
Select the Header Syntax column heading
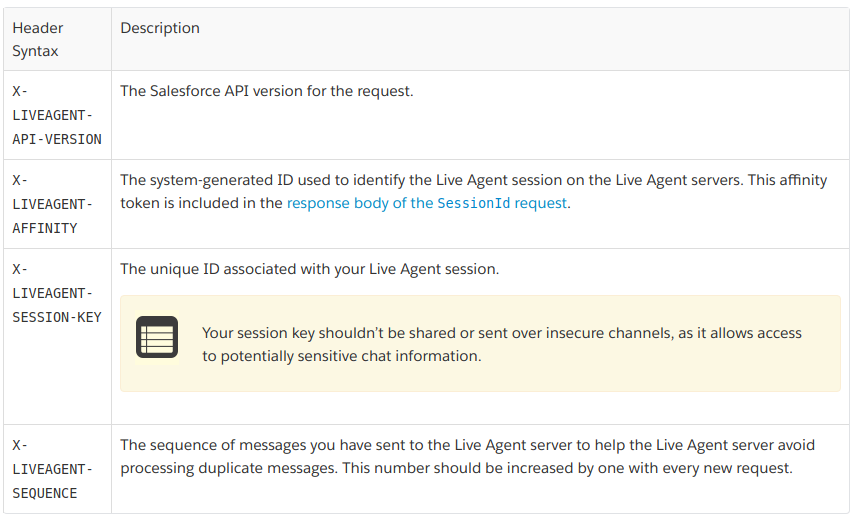click(x=38, y=39)
